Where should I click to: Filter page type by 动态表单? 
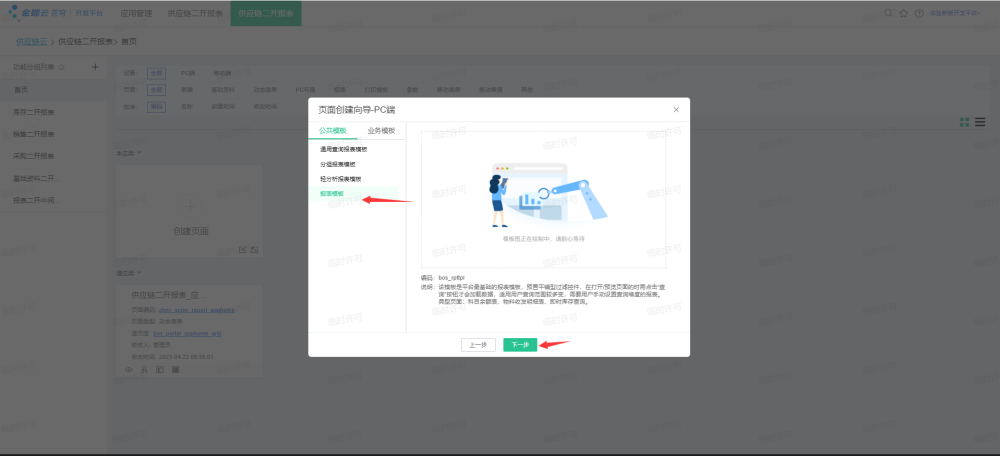[x=265, y=90]
